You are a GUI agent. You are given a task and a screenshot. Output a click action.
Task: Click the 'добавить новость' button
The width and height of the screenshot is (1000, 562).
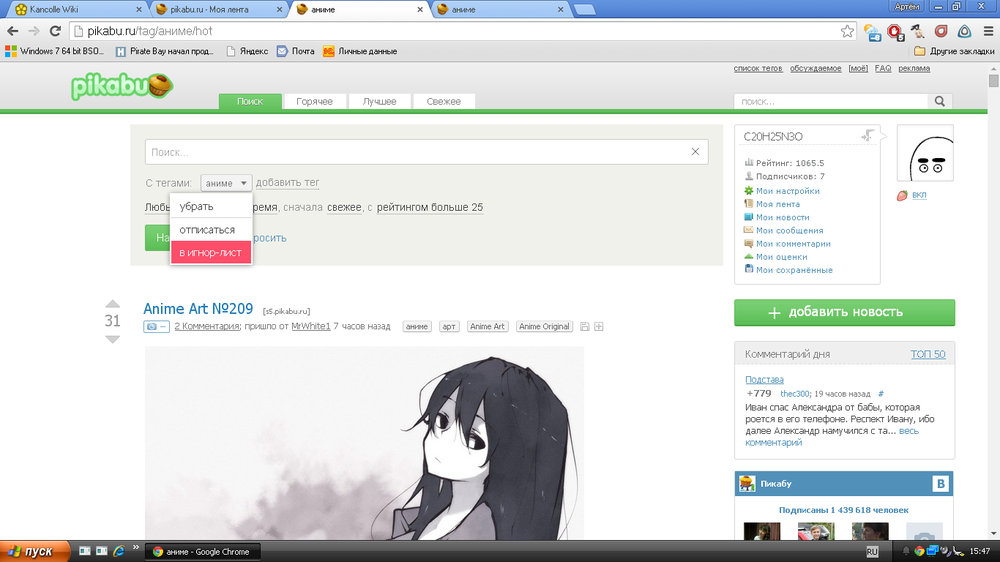point(844,313)
